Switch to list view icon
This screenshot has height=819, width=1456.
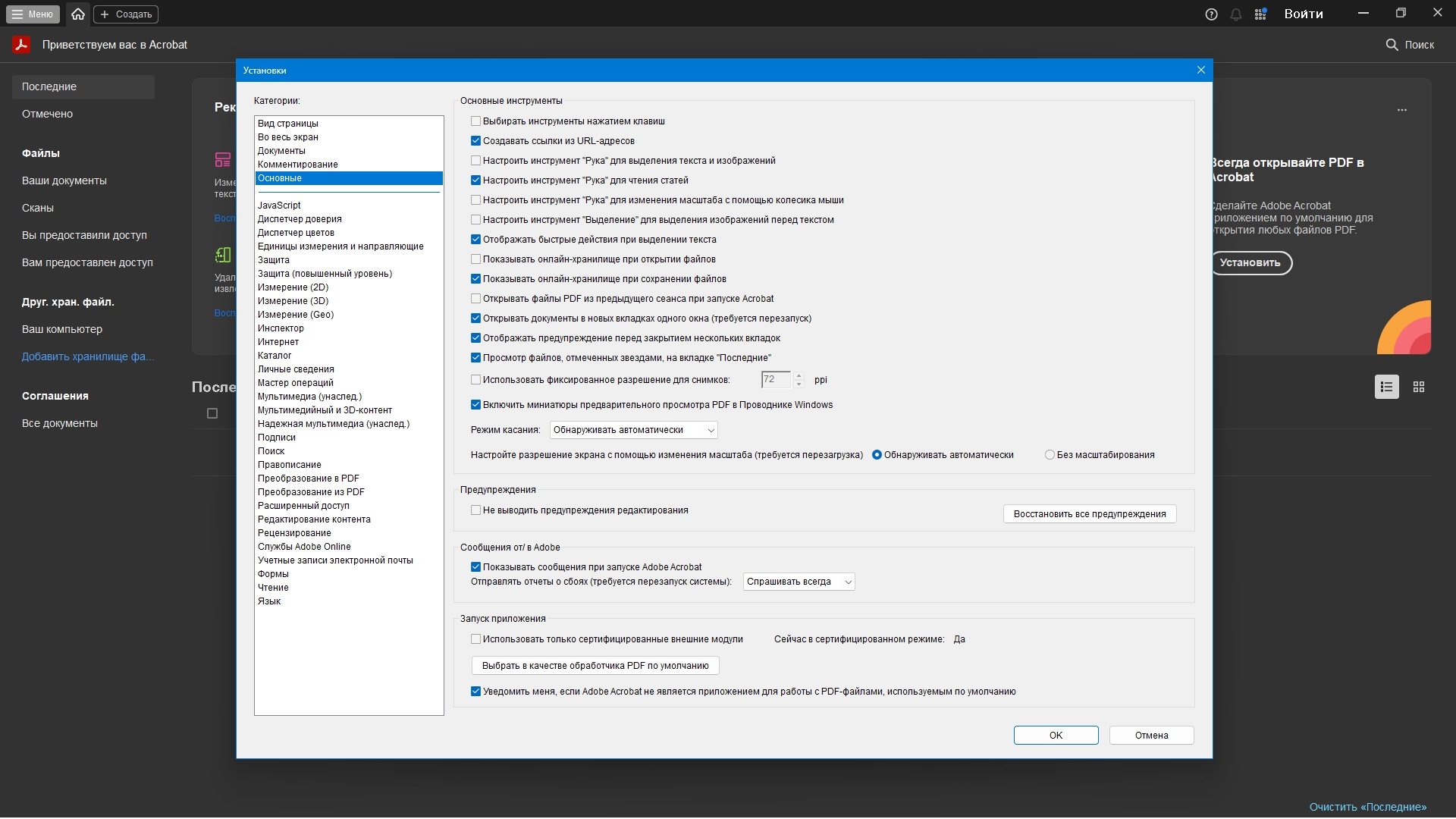click(x=1386, y=387)
